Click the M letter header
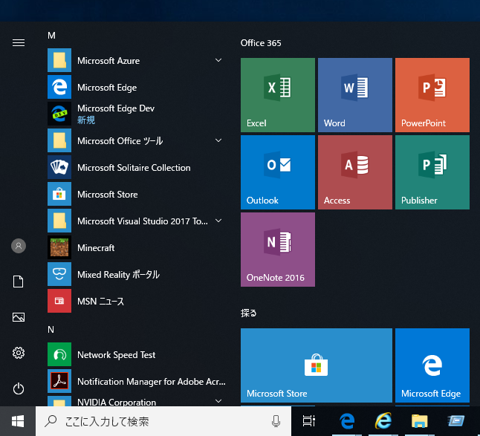 point(51,35)
